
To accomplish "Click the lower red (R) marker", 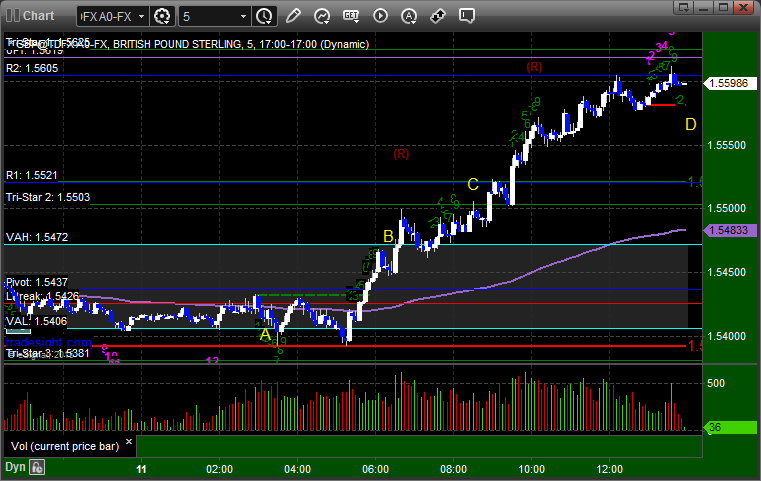I will click(401, 154).
